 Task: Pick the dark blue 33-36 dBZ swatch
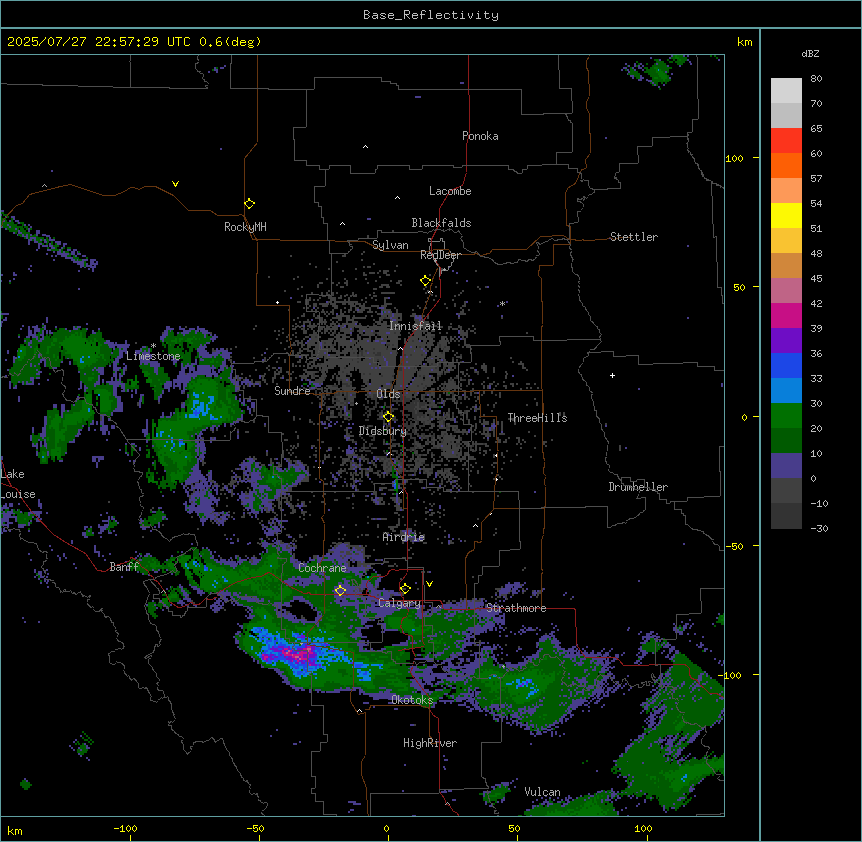click(x=786, y=365)
